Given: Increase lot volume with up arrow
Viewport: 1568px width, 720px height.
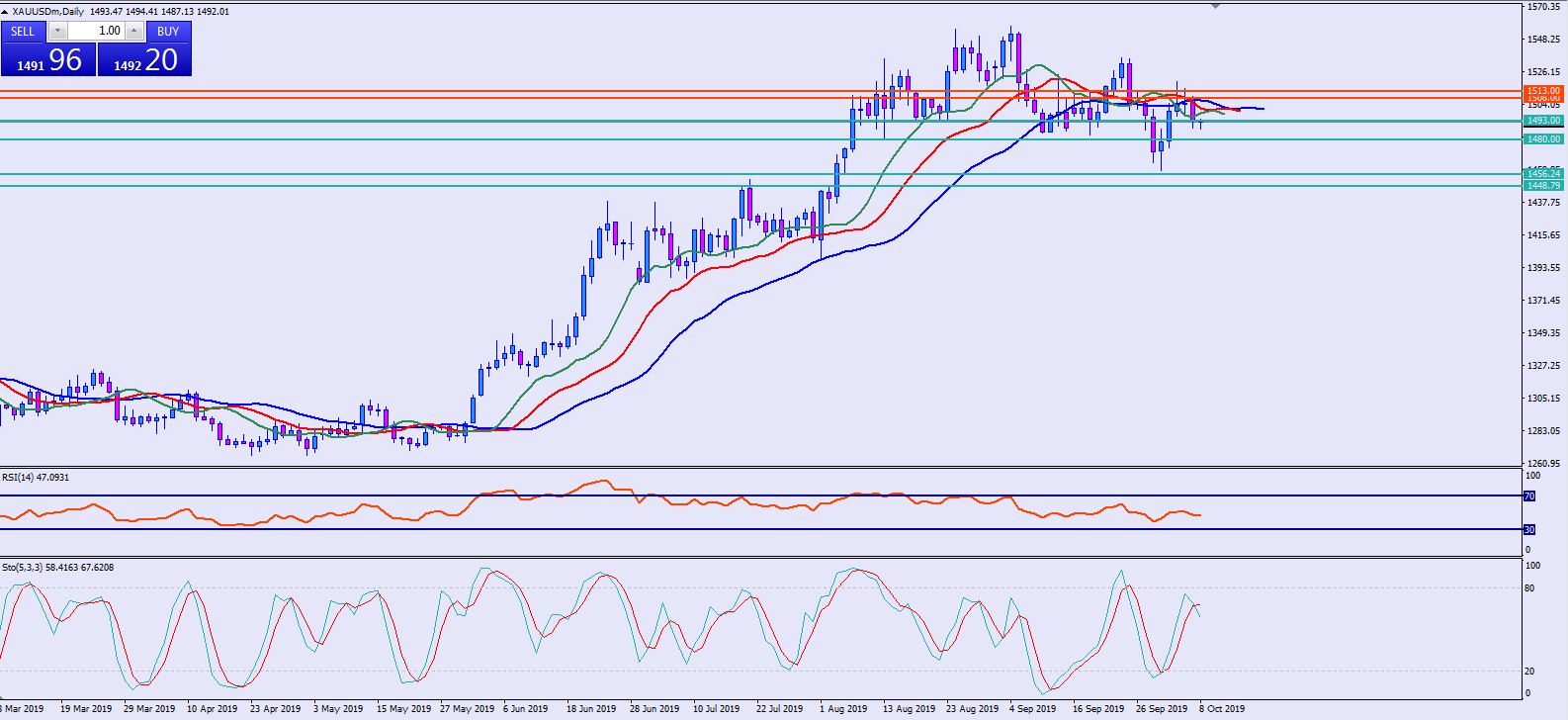Looking at the screenshot, I should point(133,32).
